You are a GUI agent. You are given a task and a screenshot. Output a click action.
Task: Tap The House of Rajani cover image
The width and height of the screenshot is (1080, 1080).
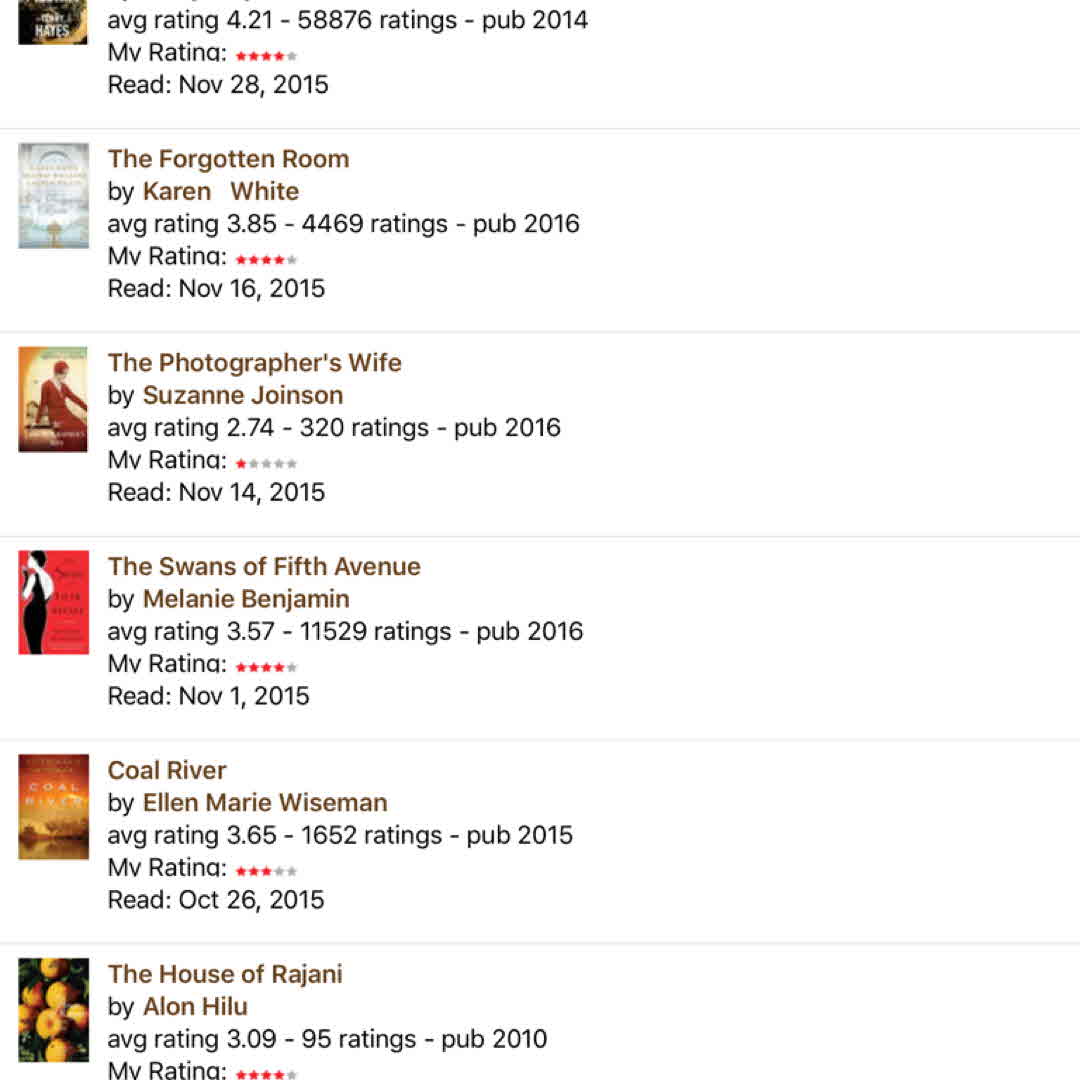[x=53, y=1010]
